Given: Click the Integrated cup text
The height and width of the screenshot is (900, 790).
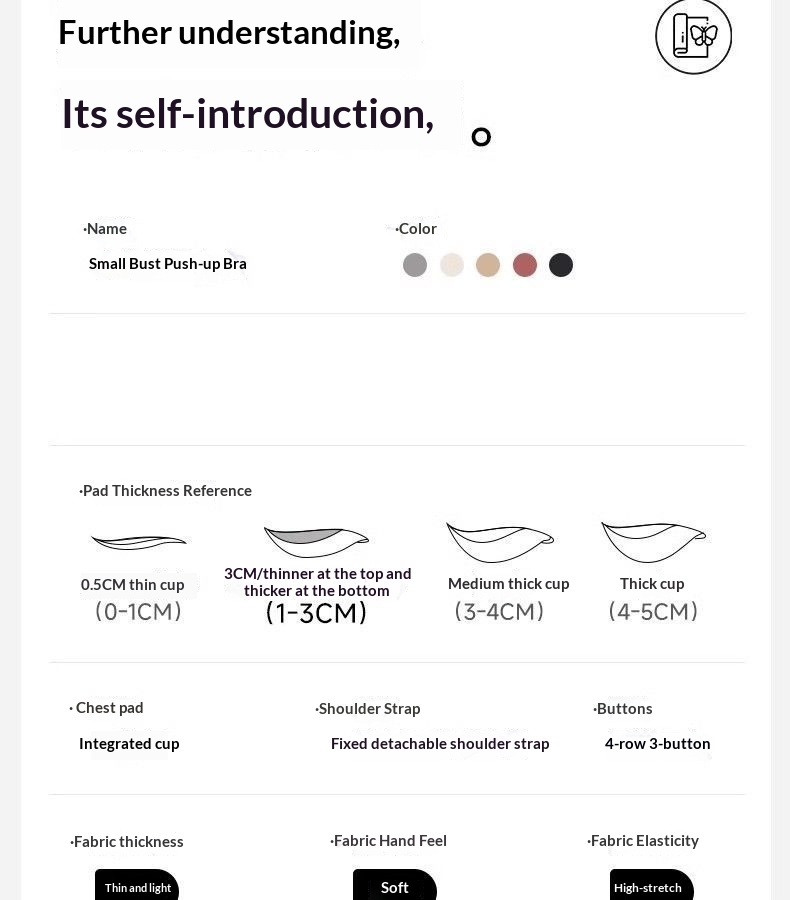Looking at the screenshot, I should (129, 744).
